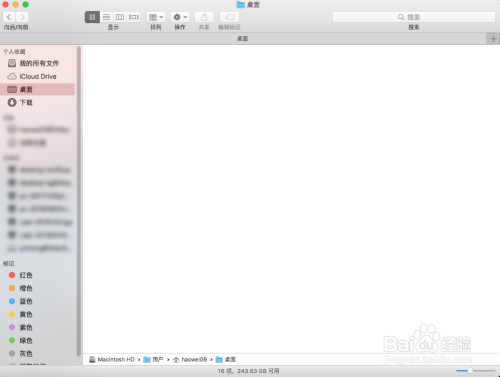Click the edit tags toolbar button
This screenshot has height=377, width=500.
click(230, 17)
